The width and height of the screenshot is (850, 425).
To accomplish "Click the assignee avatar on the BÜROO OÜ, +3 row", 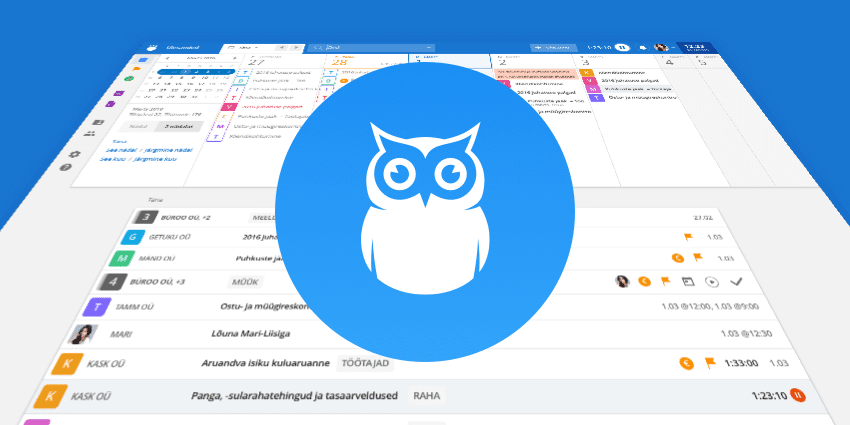I will click(x=622, y=281).
